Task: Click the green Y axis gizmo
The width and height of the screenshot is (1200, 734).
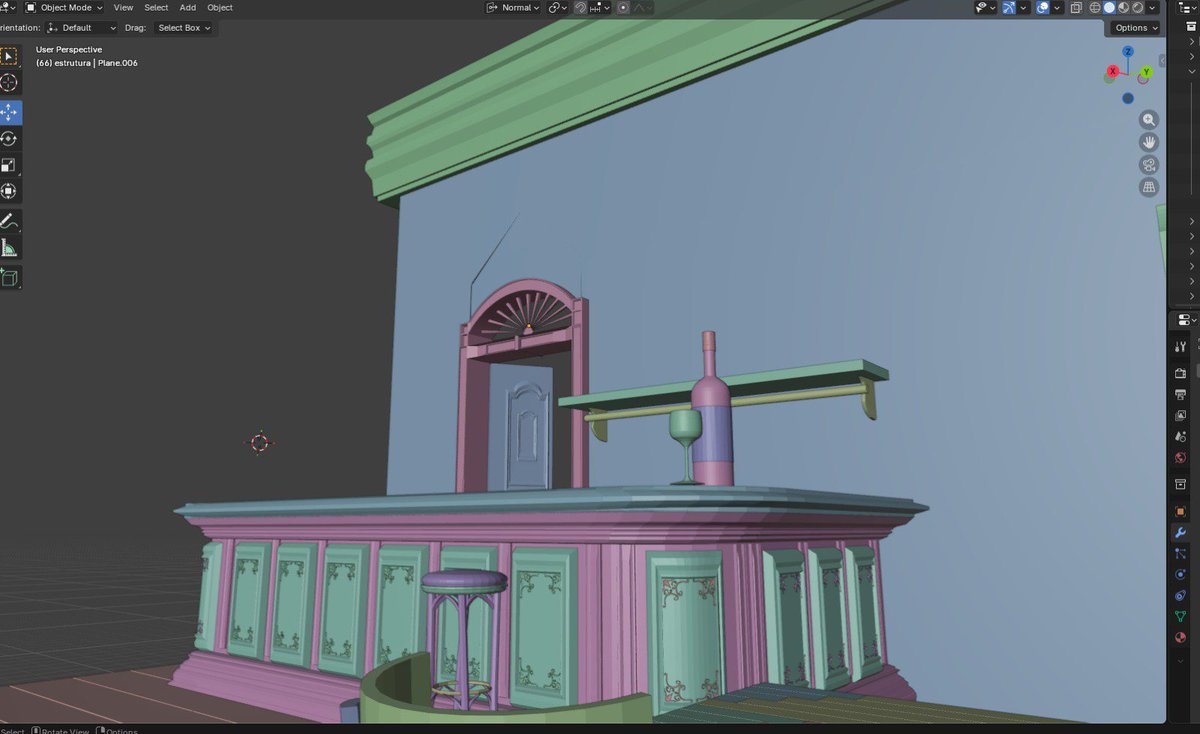Action: pyautogui.click(x=1147, y=71)
